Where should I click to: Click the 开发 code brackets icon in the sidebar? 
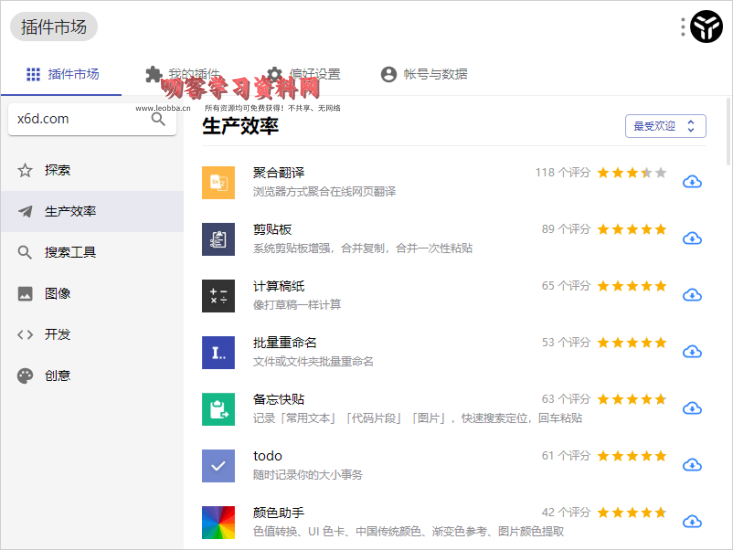[25, 335]
